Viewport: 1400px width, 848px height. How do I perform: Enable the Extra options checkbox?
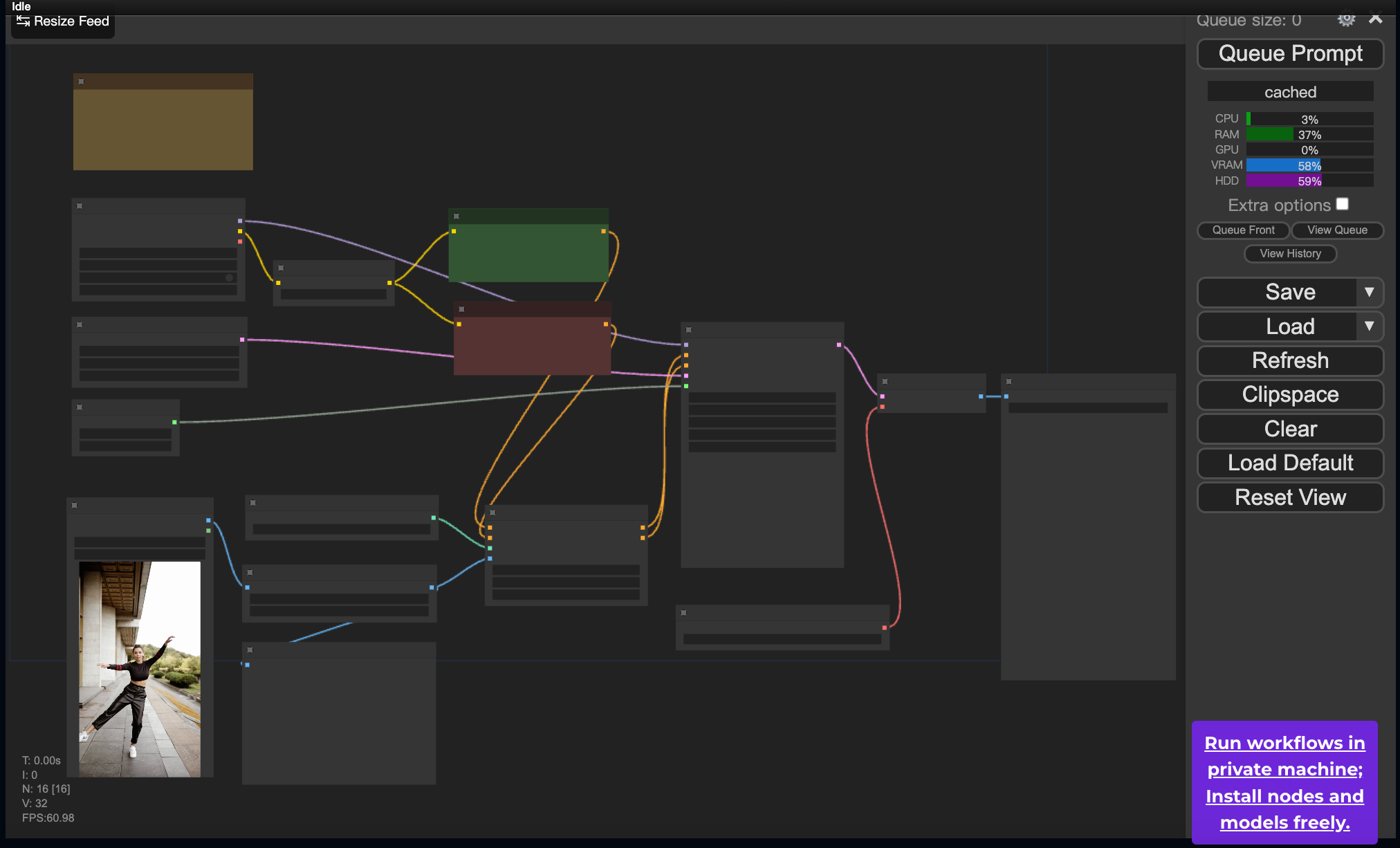(1343, 204)
